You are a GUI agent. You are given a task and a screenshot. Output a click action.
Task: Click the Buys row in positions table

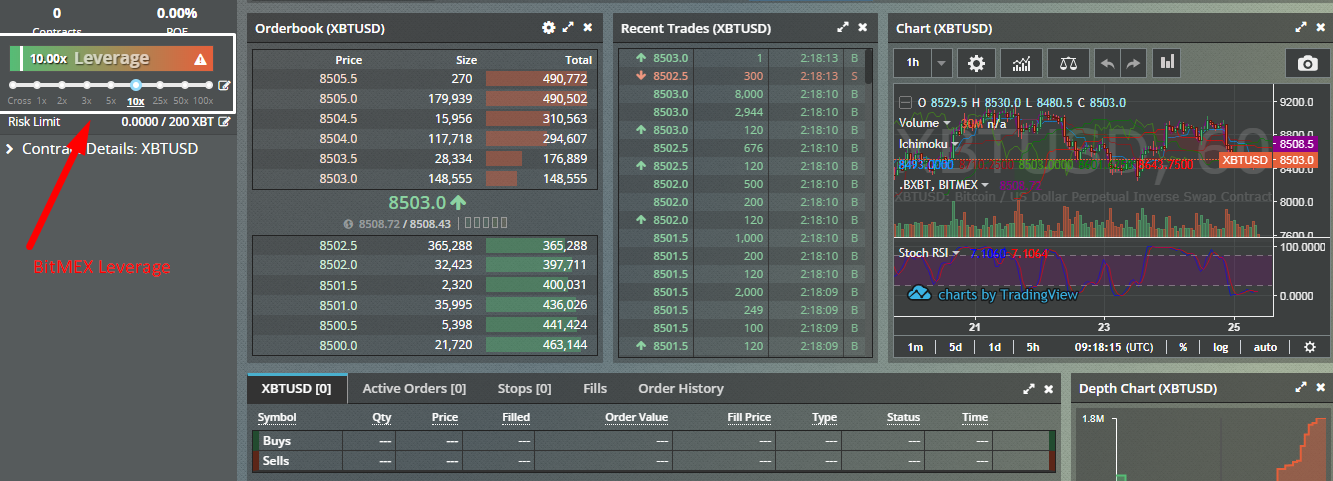[654, 441]
